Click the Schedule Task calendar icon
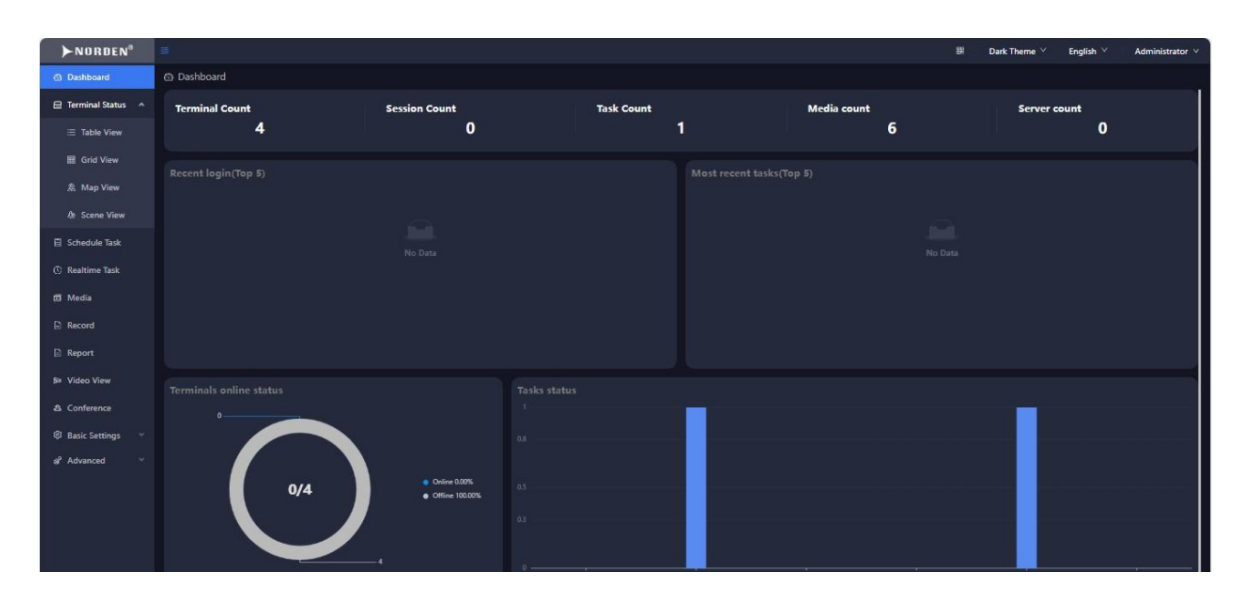Image resolution: width=1234 pixels, height=602 pixels. [57, 243]
